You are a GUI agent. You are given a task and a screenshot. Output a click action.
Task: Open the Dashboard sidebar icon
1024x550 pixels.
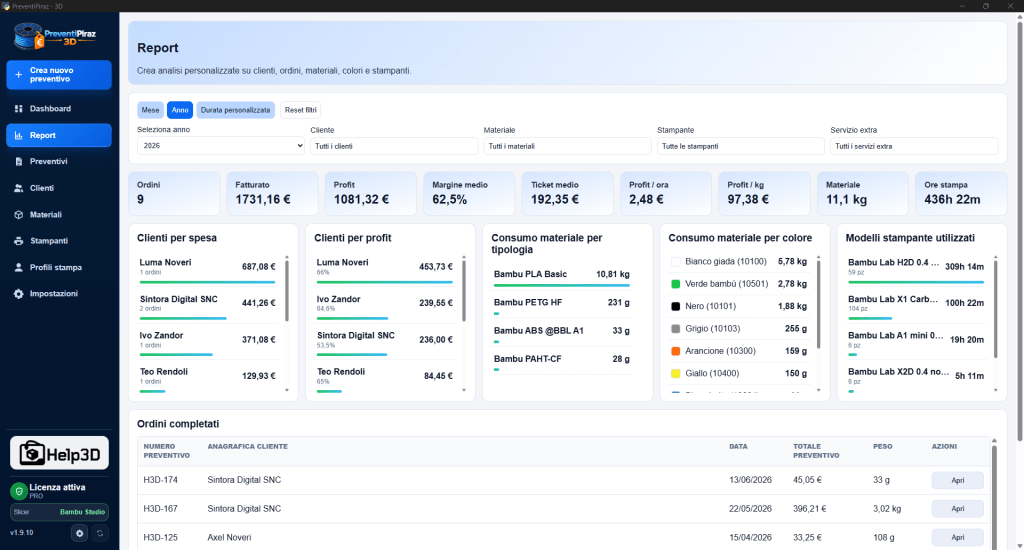point(18,108)
